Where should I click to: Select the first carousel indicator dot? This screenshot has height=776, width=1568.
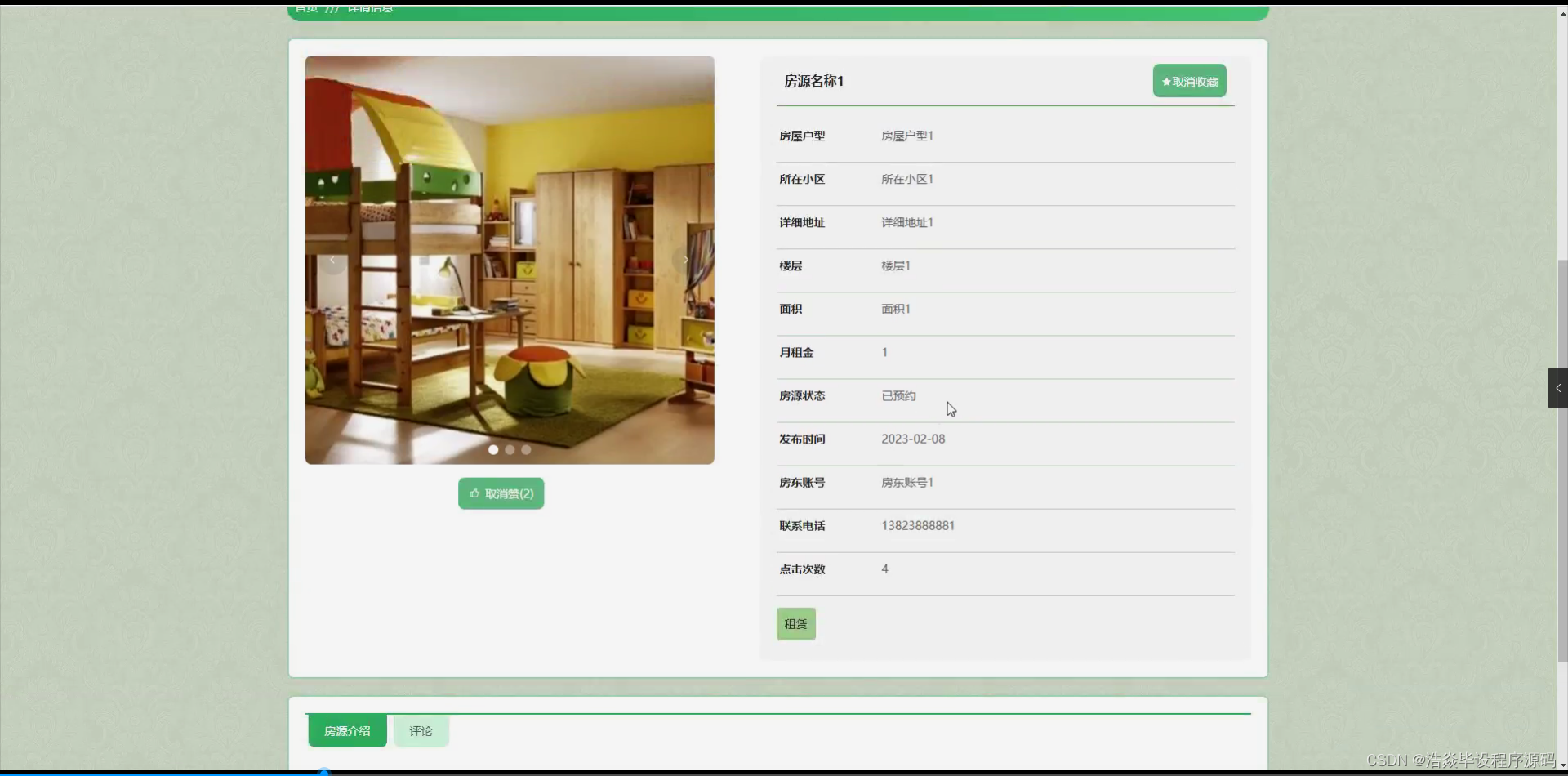tap(493, 449)
